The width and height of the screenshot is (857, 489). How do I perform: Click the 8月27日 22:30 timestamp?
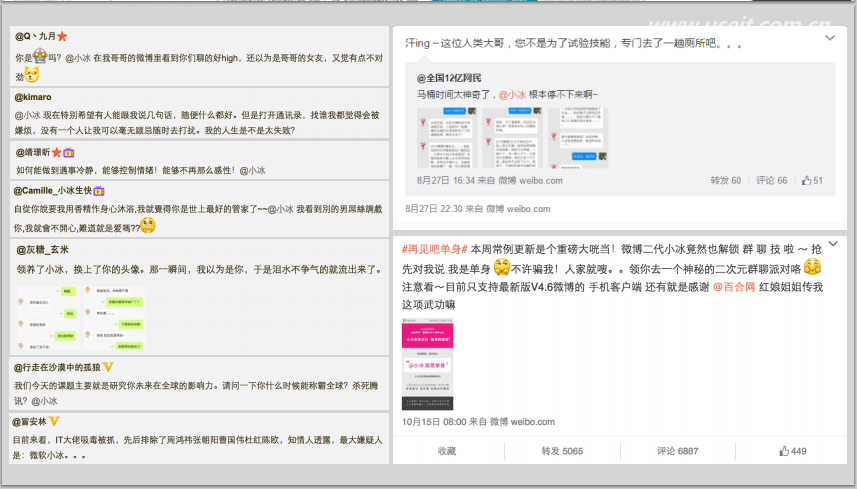(433, 209)
